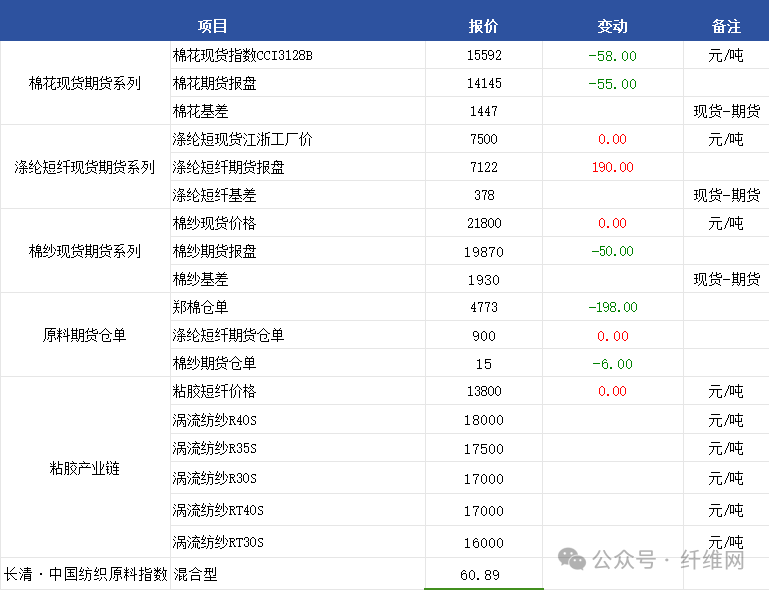769x590 pixels.
Task: Select the warehouse receipt value 900
Action: click(484, 336)
